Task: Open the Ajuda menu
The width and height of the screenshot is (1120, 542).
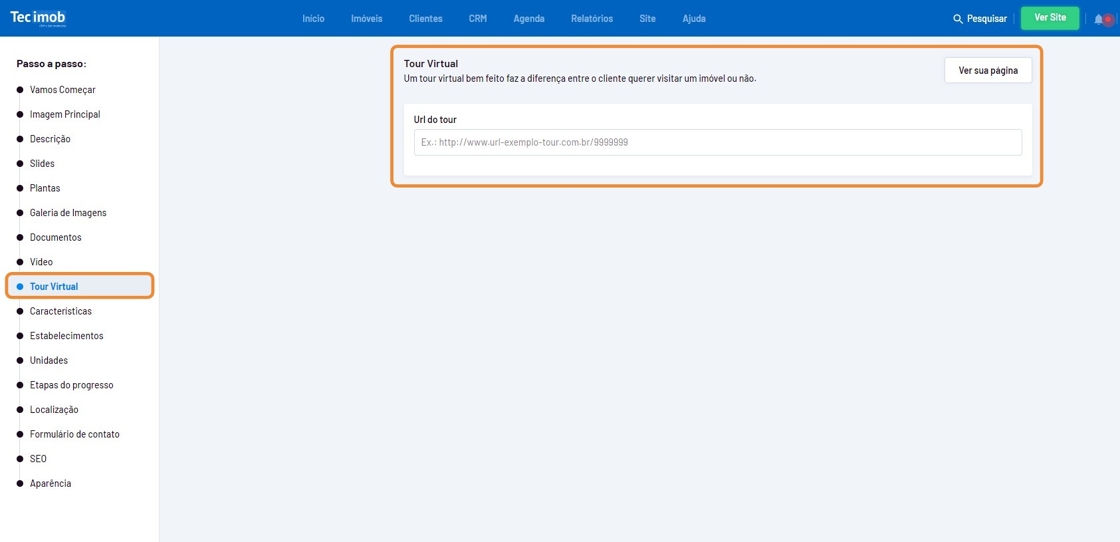Action: [693, 18]
